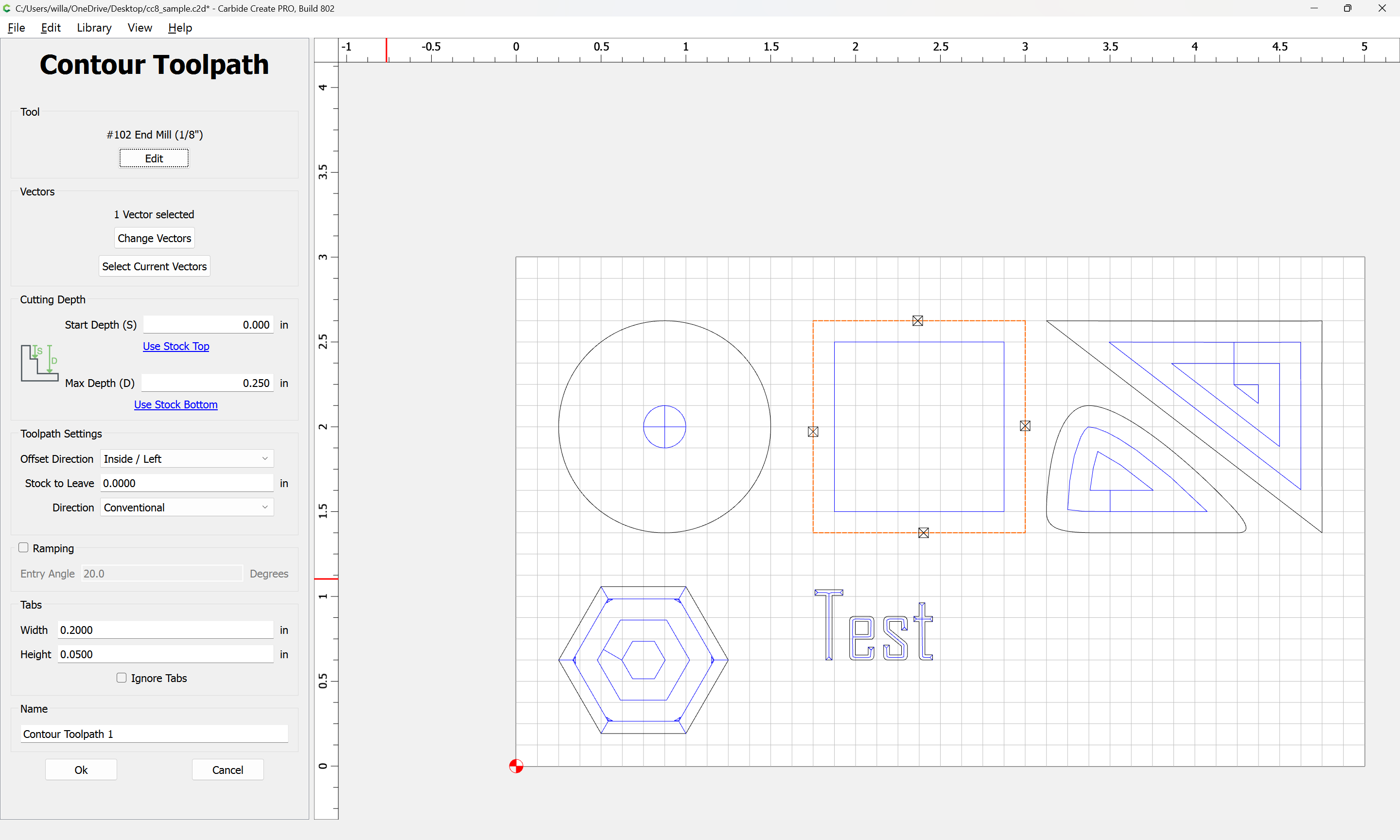Click the Cancel button
1400x840 pixels.
click(x=227, y=770)
